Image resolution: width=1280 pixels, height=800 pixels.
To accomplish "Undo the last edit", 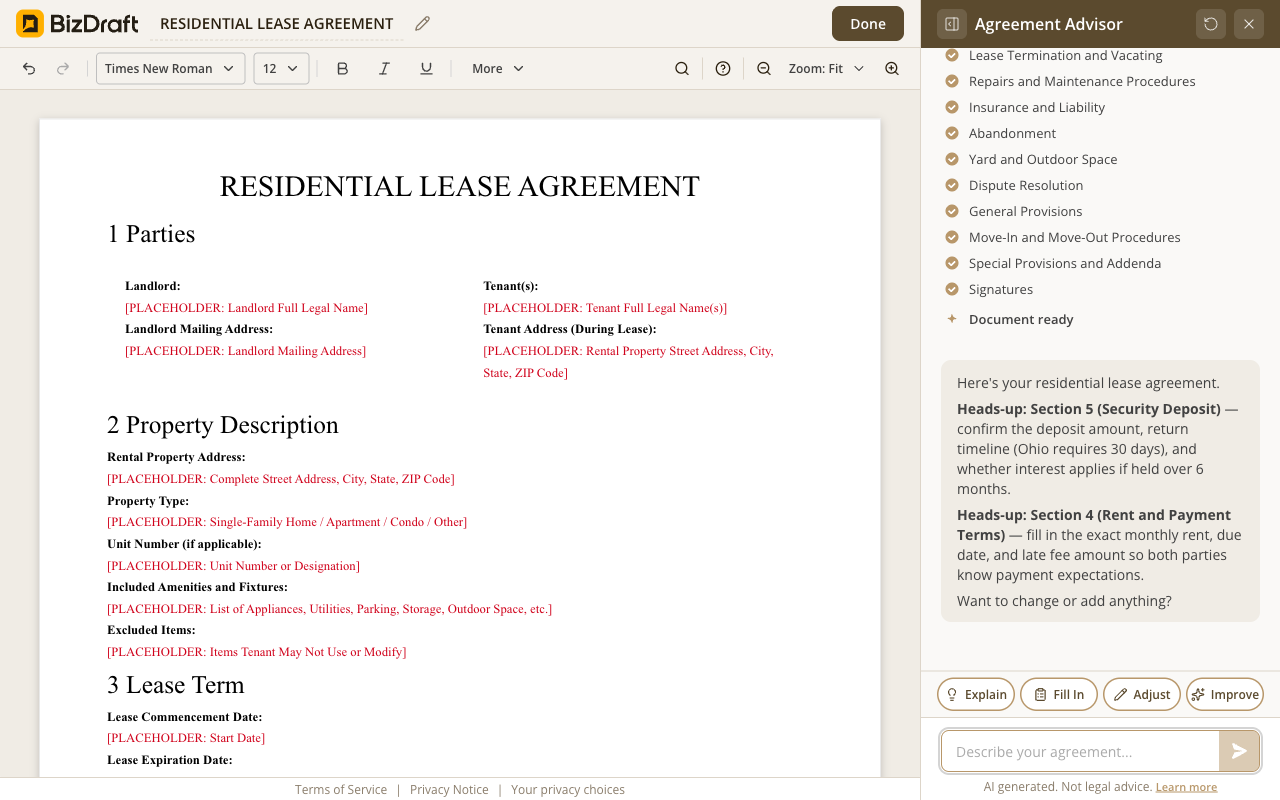I will click(x=29, y=68).
